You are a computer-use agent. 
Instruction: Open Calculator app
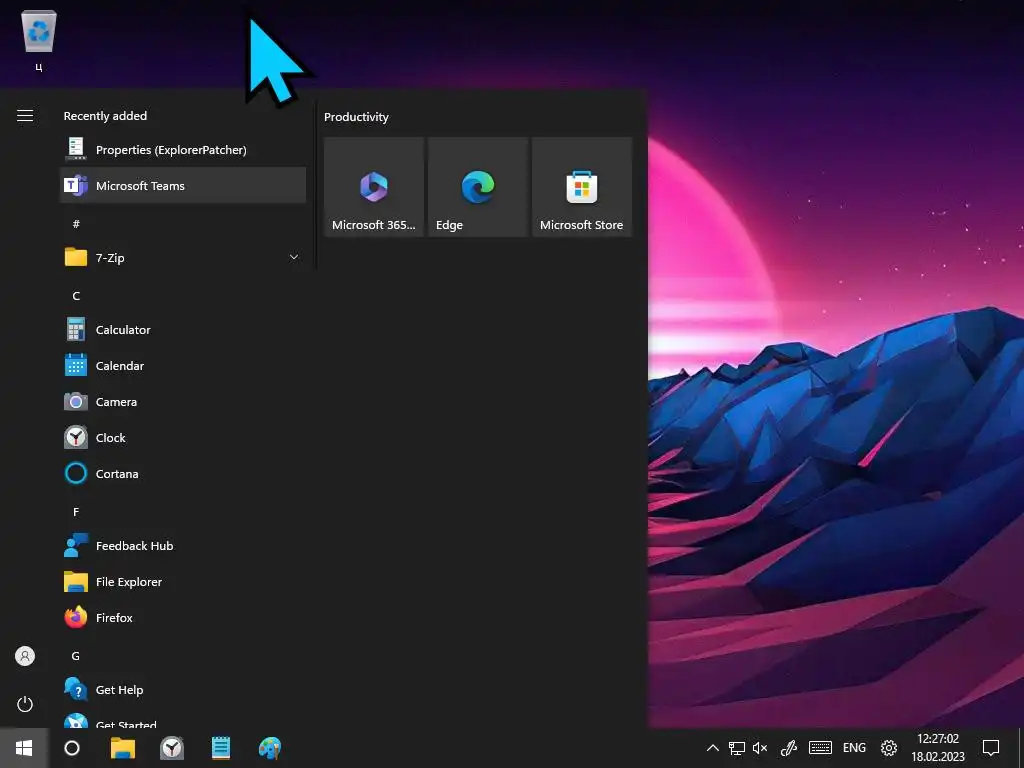pyautogui.click(x=183, y=329)
